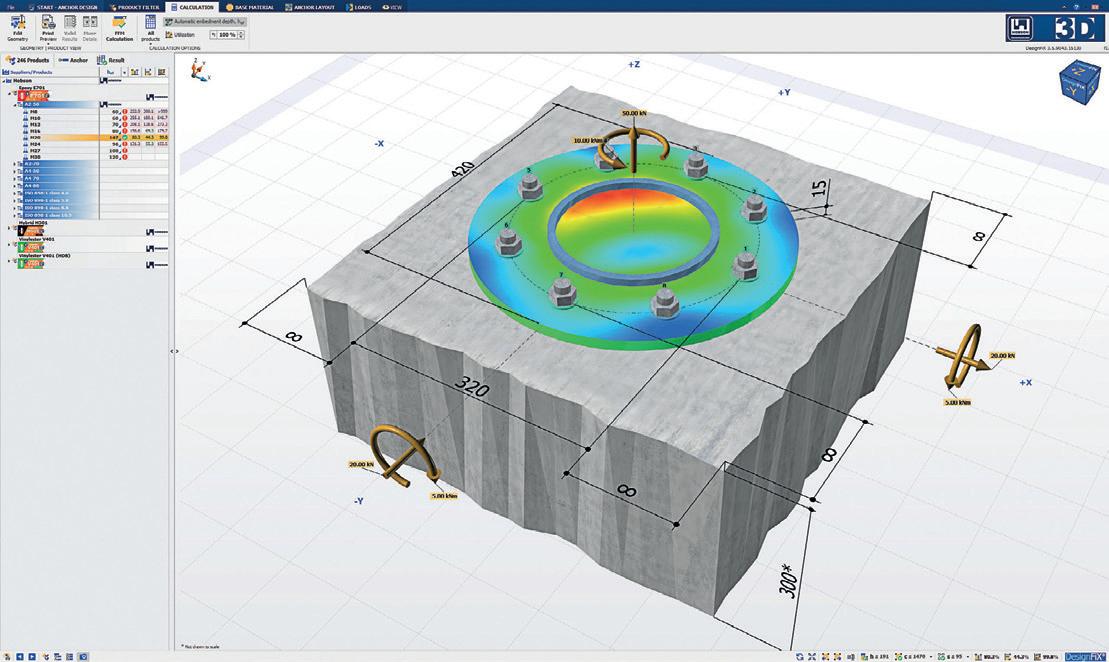Open the Anchor panel tab
1109x662 pixels.
(74, 60)
